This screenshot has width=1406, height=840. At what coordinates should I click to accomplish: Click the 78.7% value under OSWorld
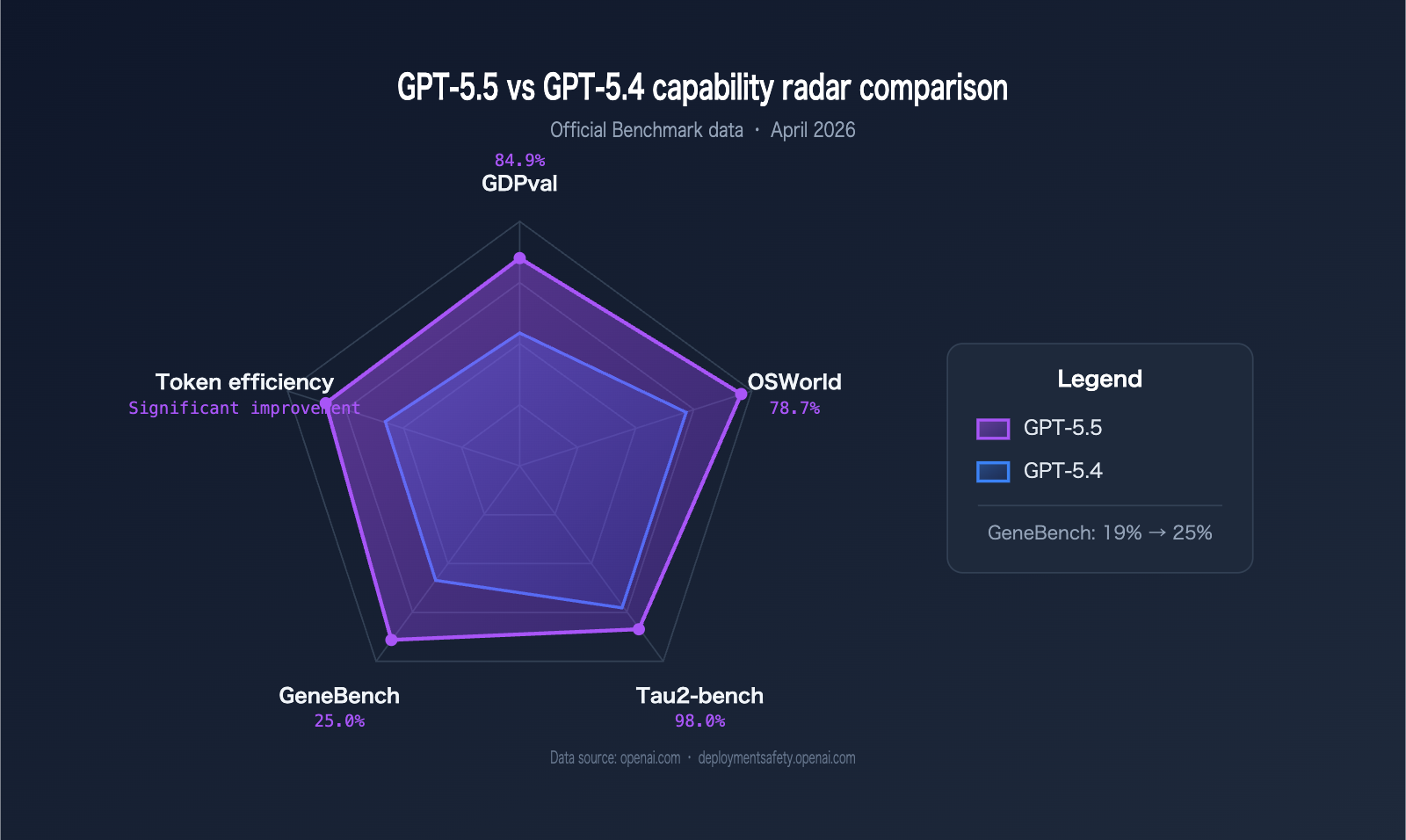[794, 408]
